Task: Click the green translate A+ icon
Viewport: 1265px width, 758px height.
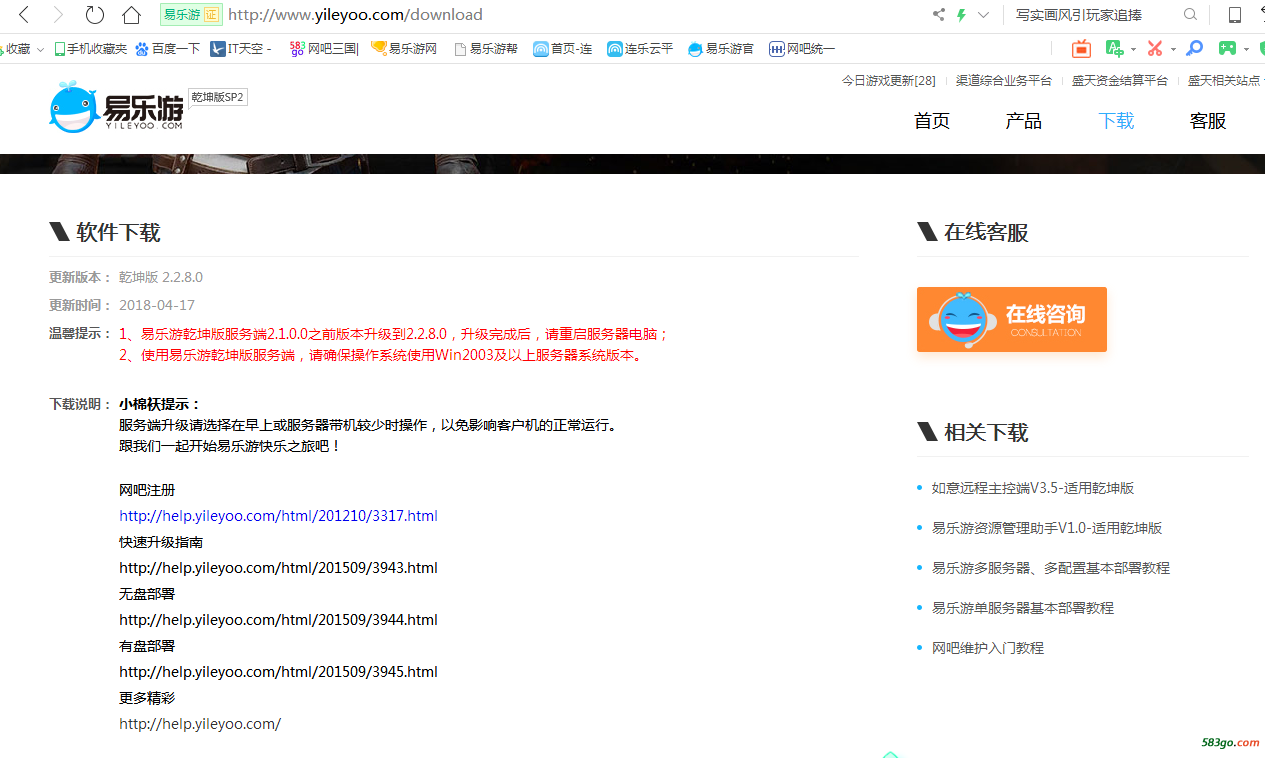Action: point(1114,48)
